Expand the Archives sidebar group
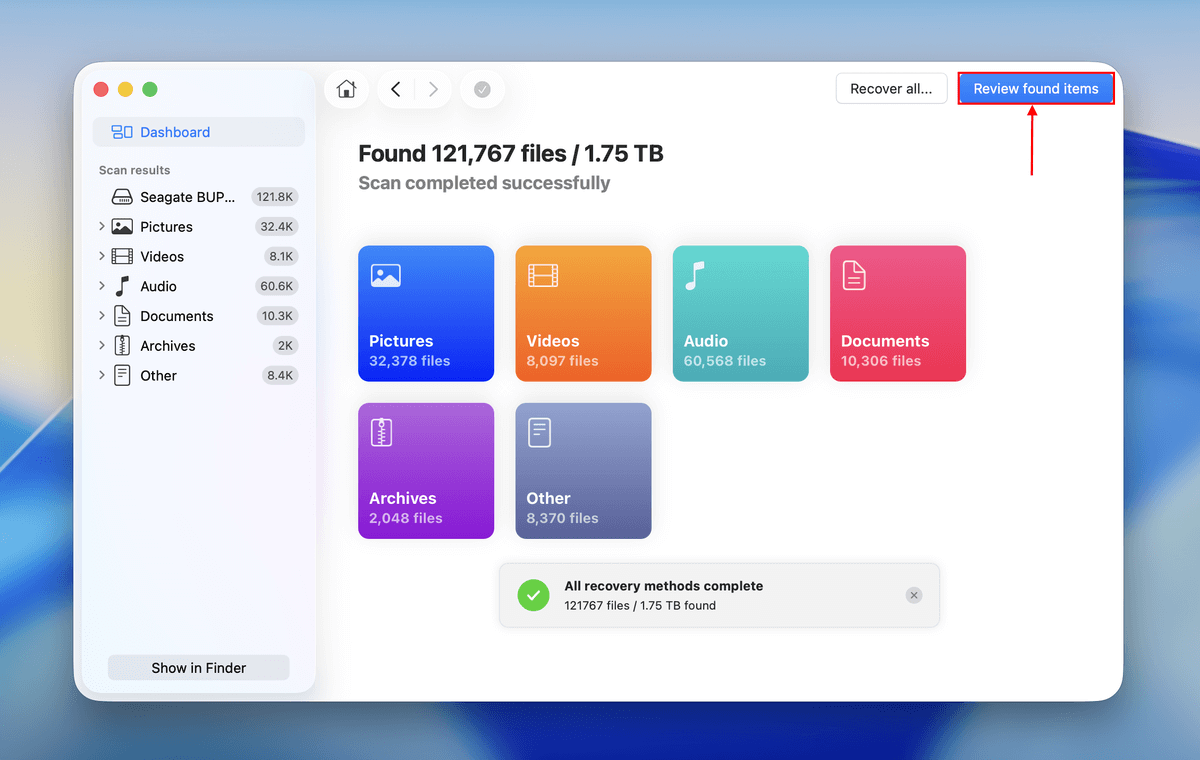The image size is (1200, 760). (x=102, y=346)
